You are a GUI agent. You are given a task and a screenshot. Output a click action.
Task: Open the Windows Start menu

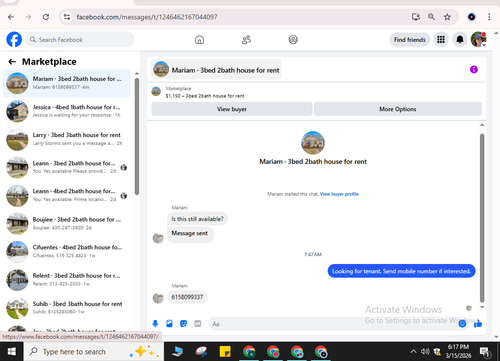pos(12,351)
